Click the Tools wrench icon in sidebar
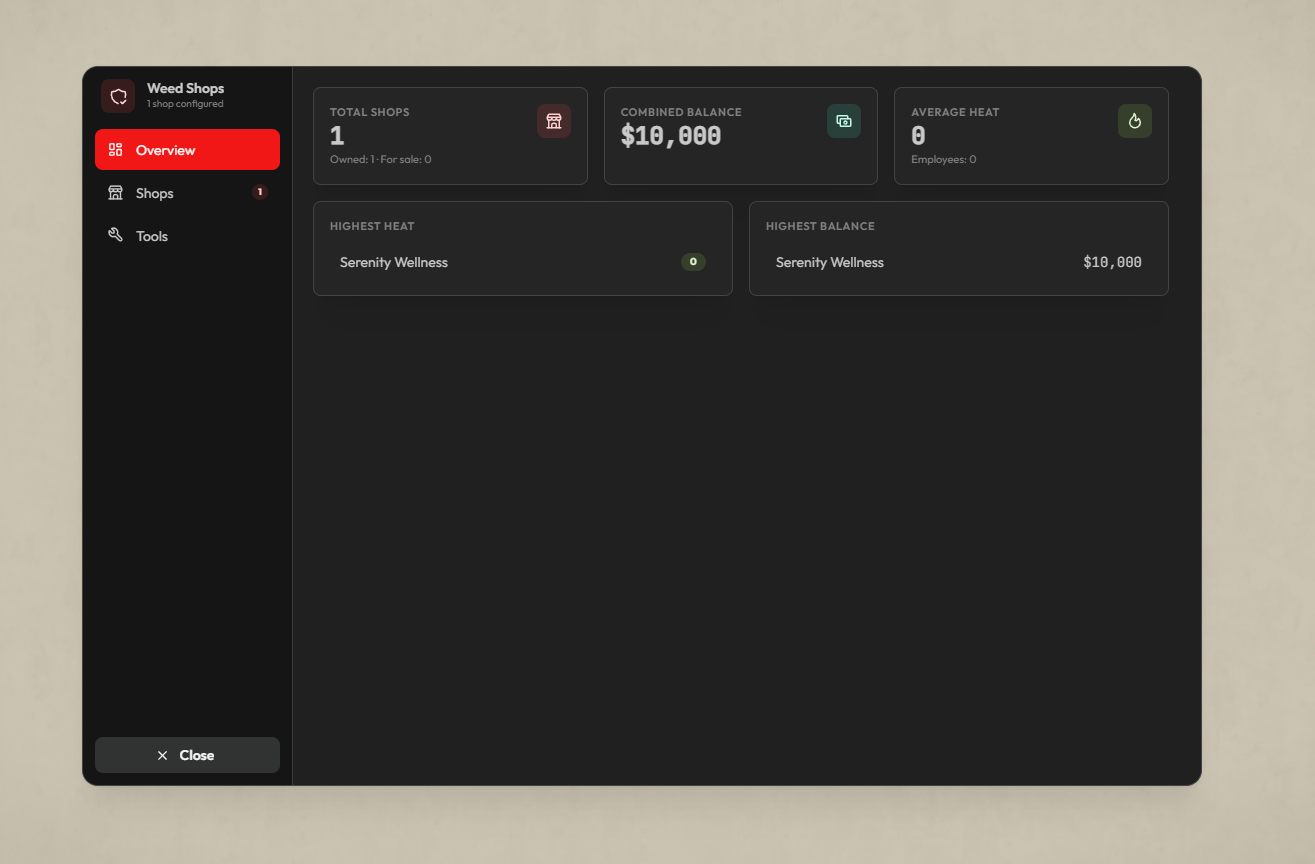1315x864 pixels. click(x=115, y=235)
